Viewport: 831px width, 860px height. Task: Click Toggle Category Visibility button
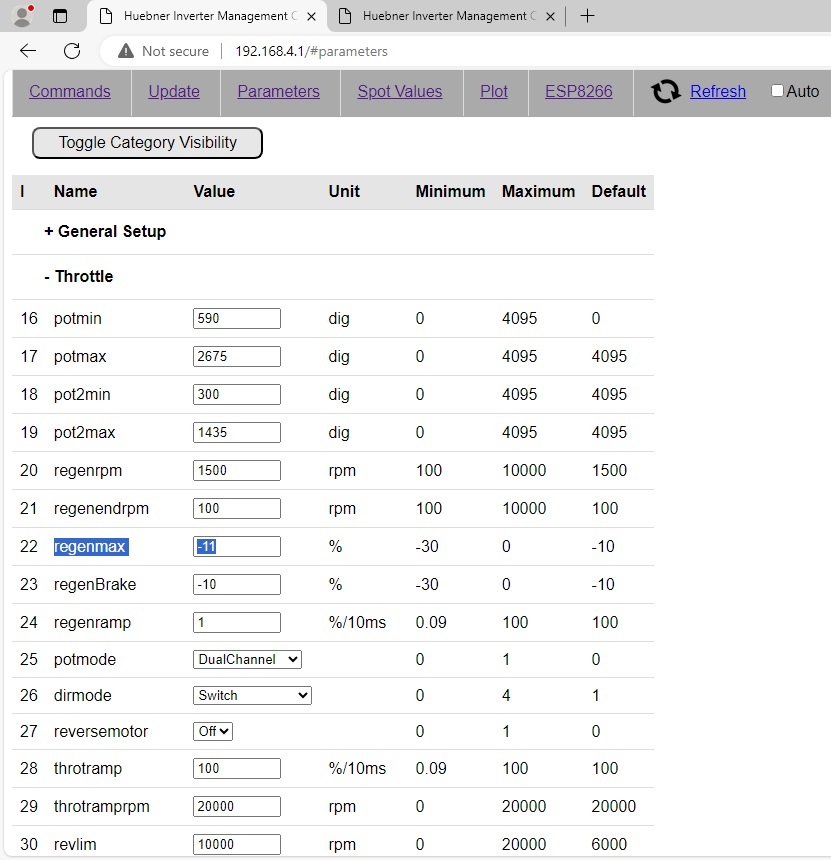pos(147,143)
